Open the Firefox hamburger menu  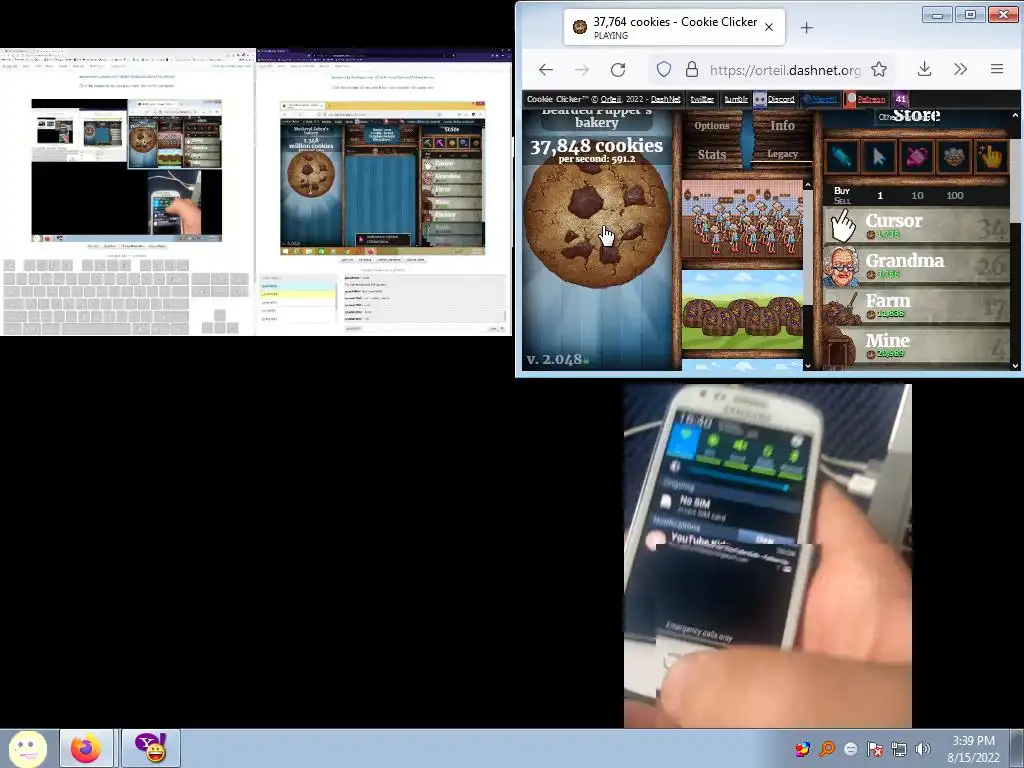coord(997,69)
